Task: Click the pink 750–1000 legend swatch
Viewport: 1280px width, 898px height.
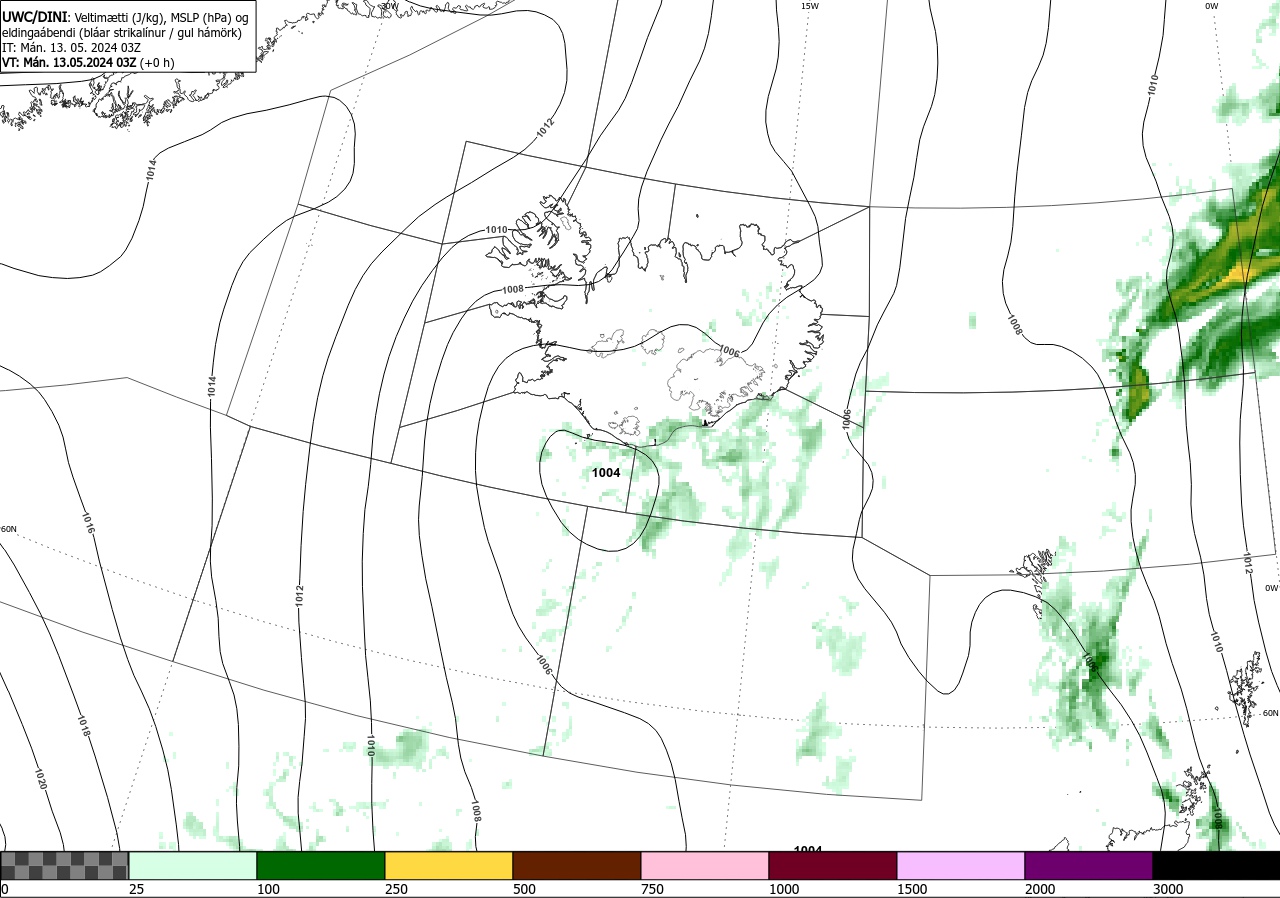Action: [x=705, y=865]
